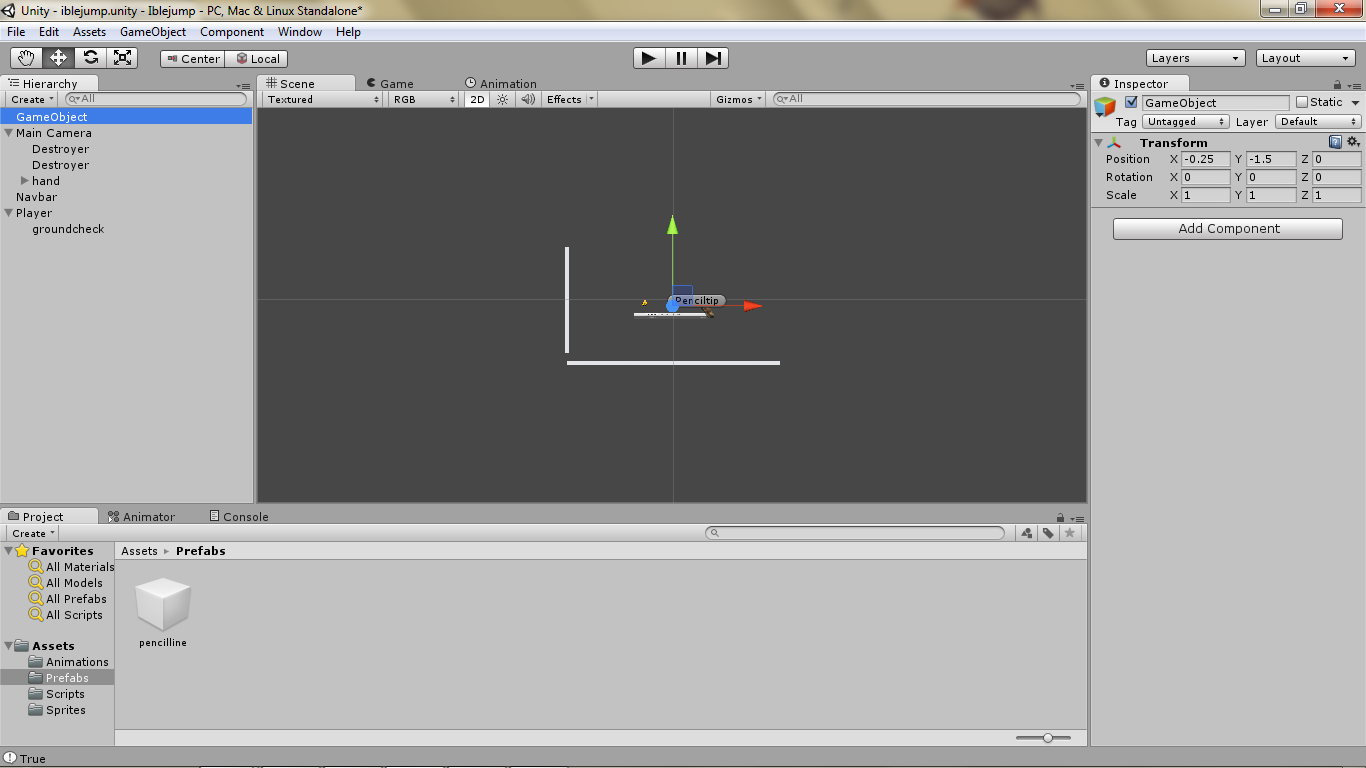Select the Hand tool
The width and height of the screenshot is (1366, 768).
(x=26, y=58)
